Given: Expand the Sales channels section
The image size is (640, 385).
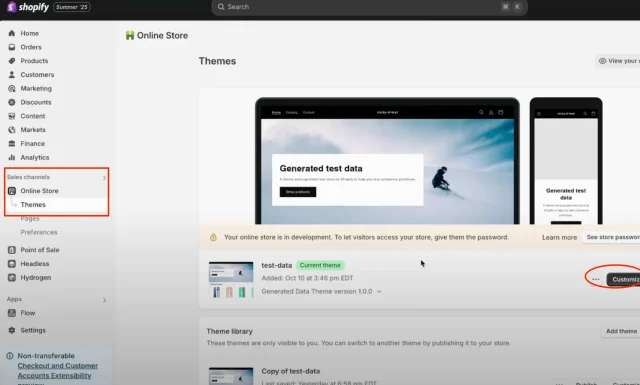Looking at the screenshot, I should (104, 178).
